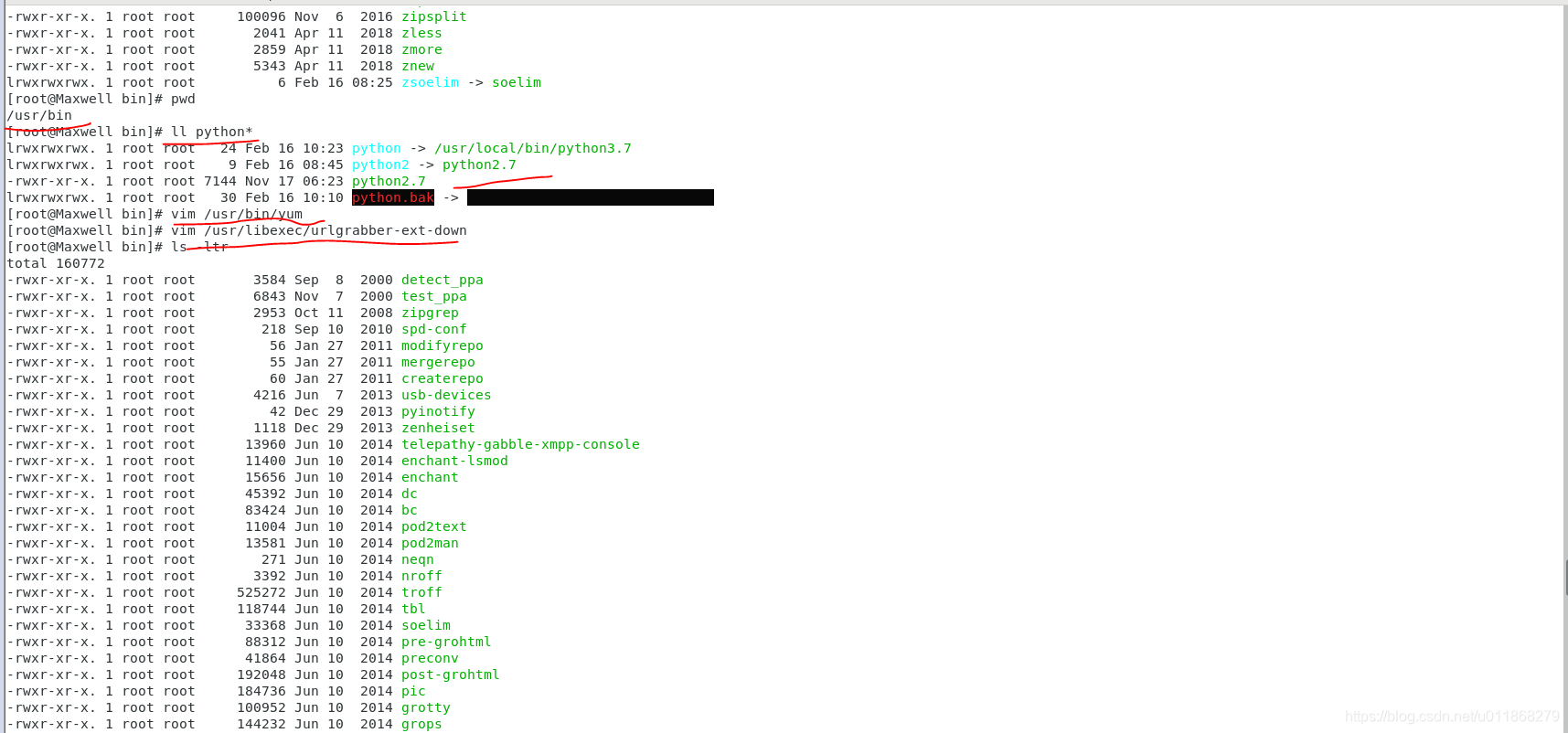The width and height of the screenshot is (1568, 733).
Task: Click the mergerepo file name
Action: [x=439, y=362]
